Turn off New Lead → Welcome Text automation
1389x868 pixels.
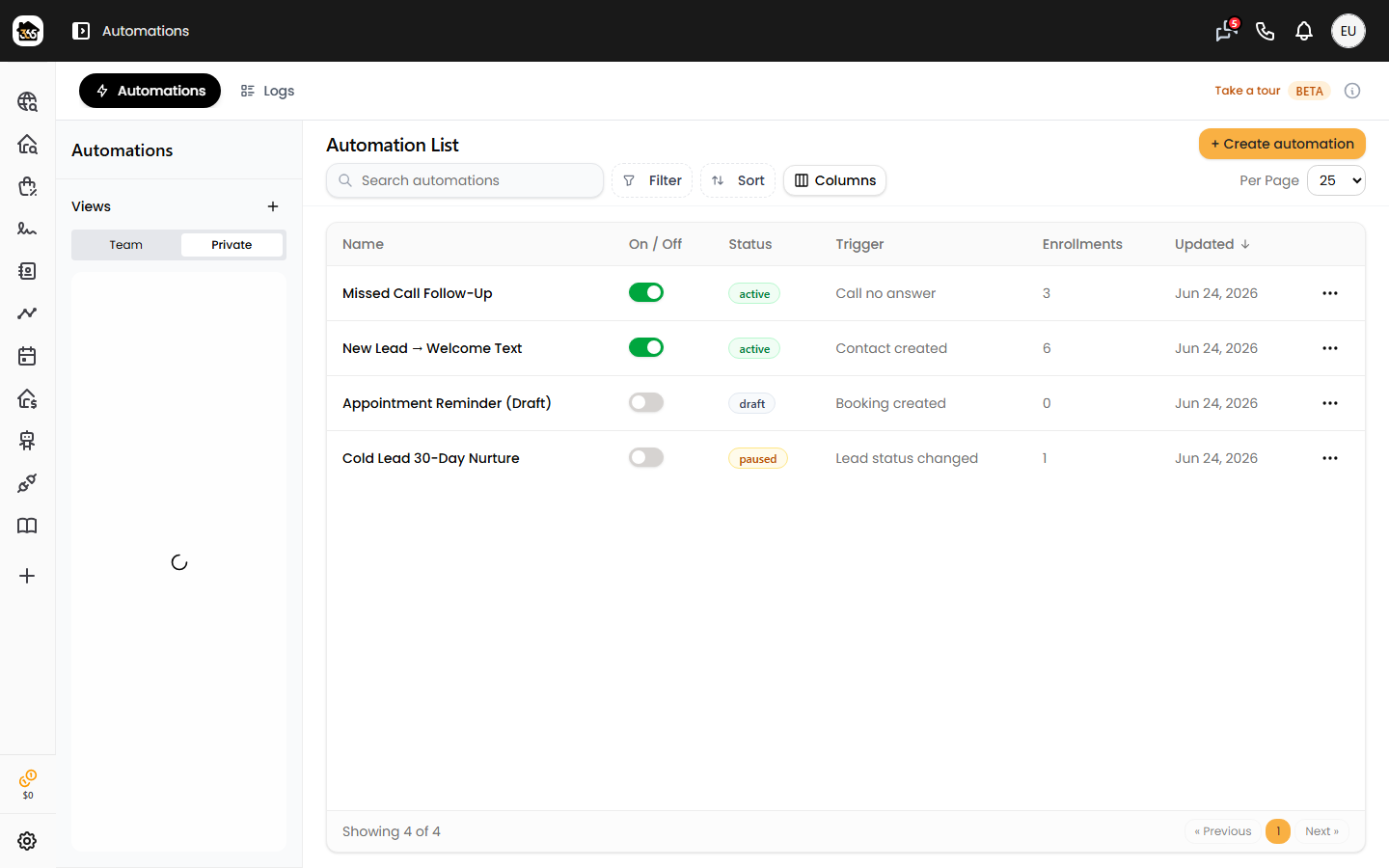646,347
